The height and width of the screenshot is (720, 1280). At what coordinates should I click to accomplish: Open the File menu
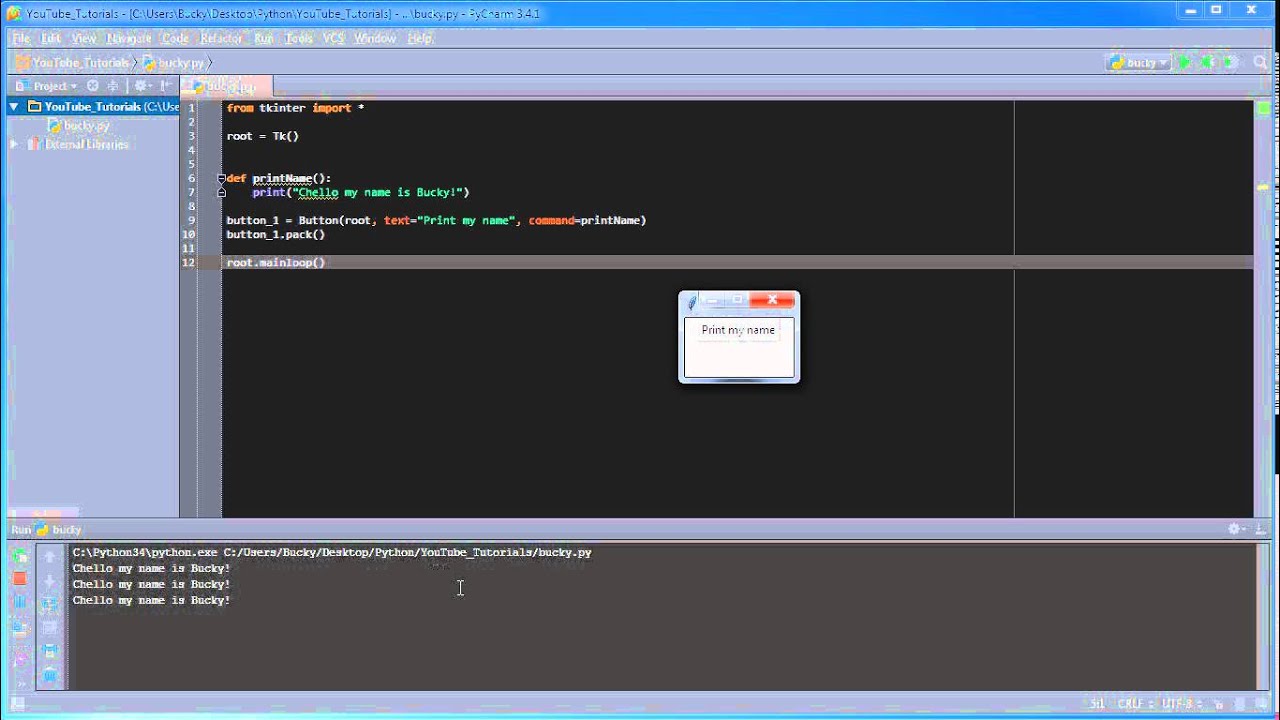[x=21, y=38]
